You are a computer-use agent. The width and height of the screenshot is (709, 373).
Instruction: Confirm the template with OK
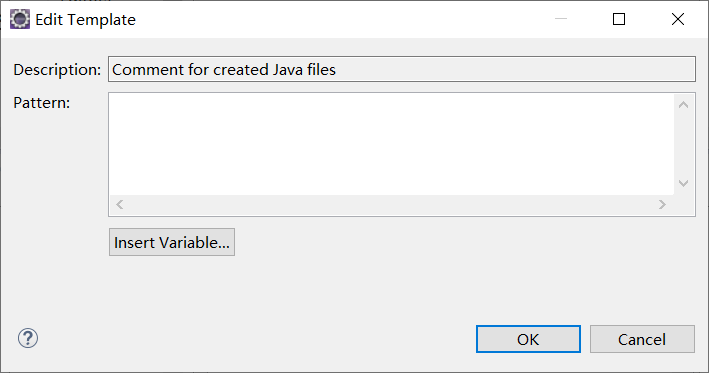528,339
